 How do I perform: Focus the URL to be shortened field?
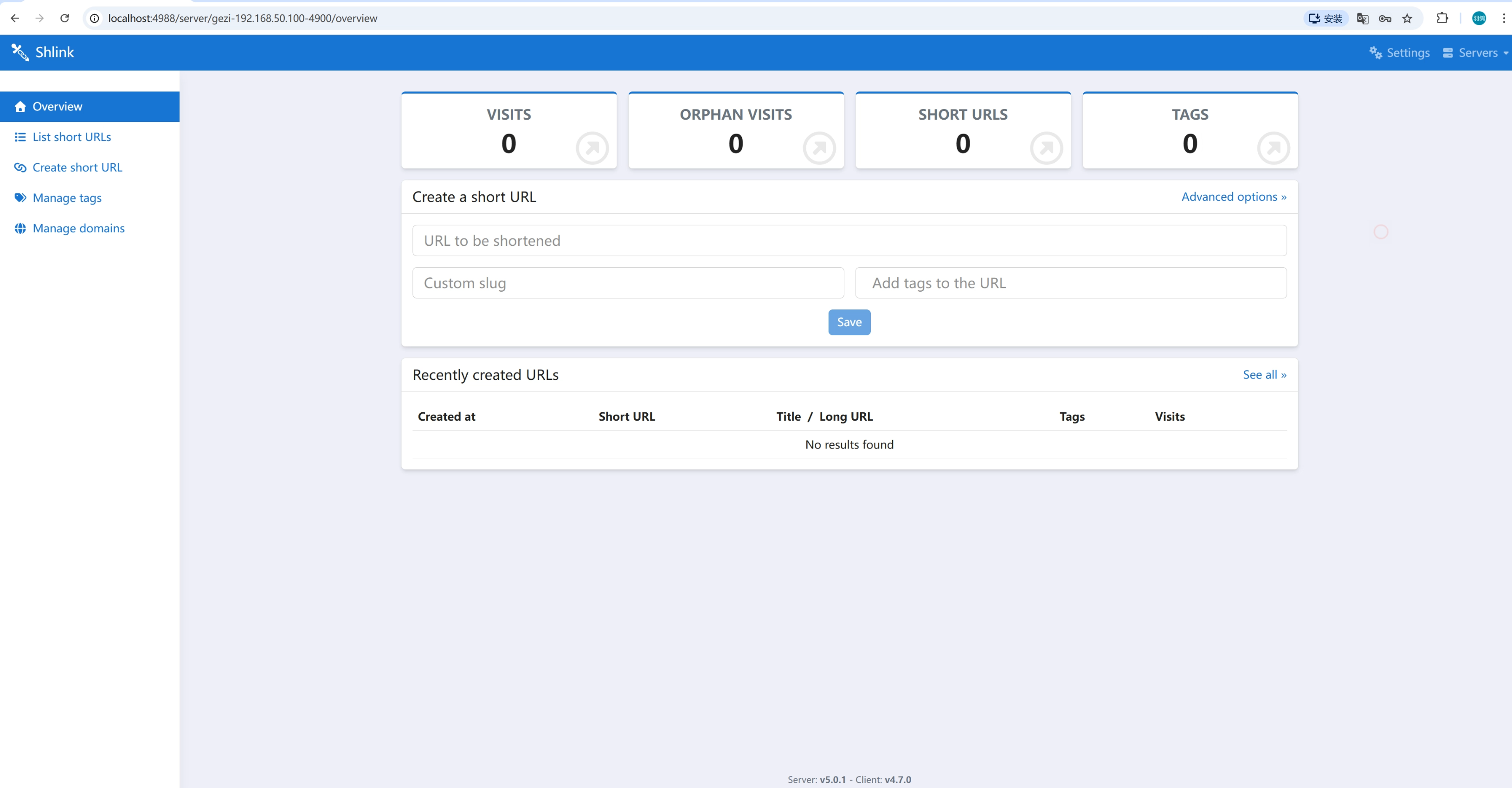pyautogui.click(x=849, y=241)
